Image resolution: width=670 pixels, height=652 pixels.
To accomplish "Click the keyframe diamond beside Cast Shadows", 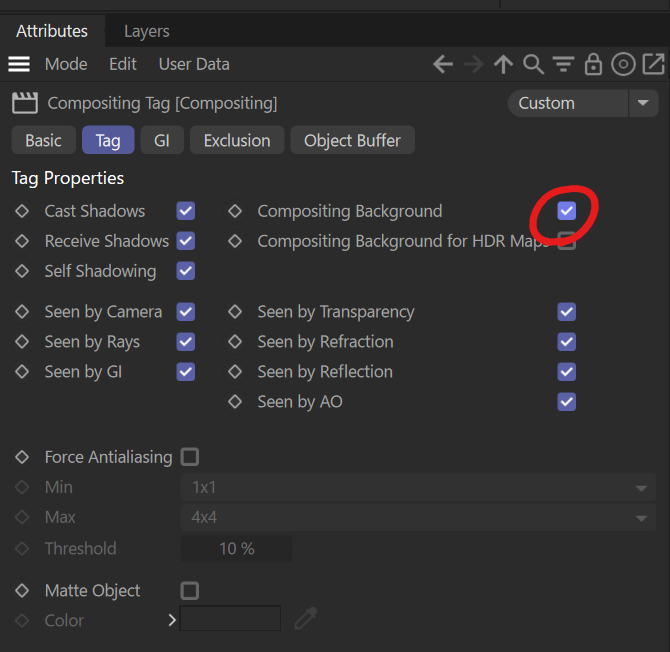I will pos(23,211).
